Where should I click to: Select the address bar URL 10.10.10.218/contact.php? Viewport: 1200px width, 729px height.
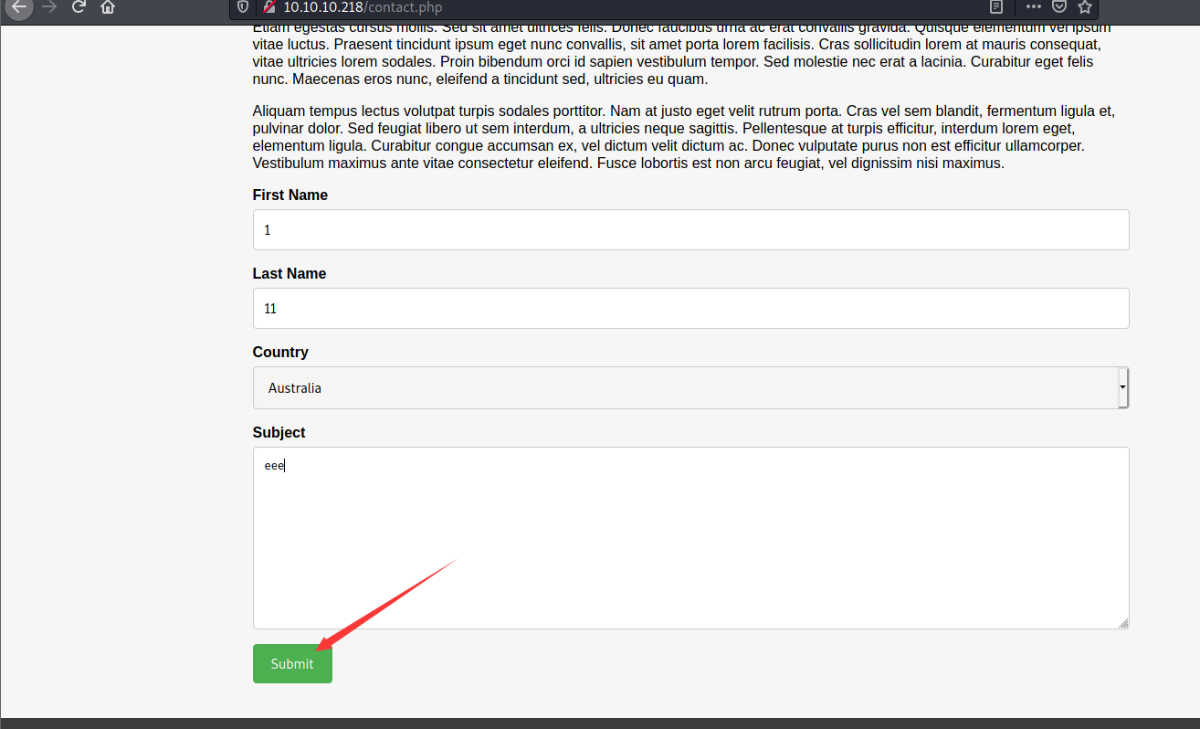(362, 7)
